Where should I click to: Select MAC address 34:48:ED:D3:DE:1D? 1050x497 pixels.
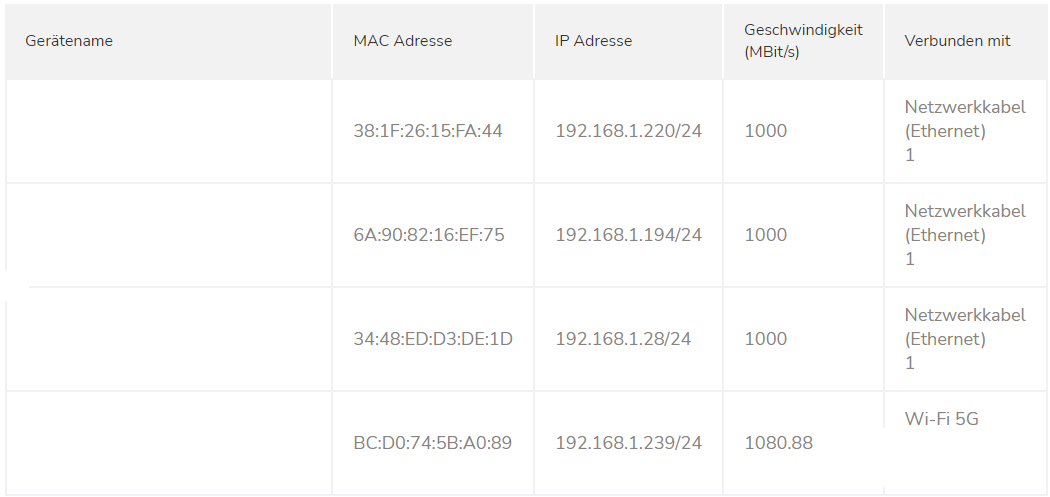(433, 339)
